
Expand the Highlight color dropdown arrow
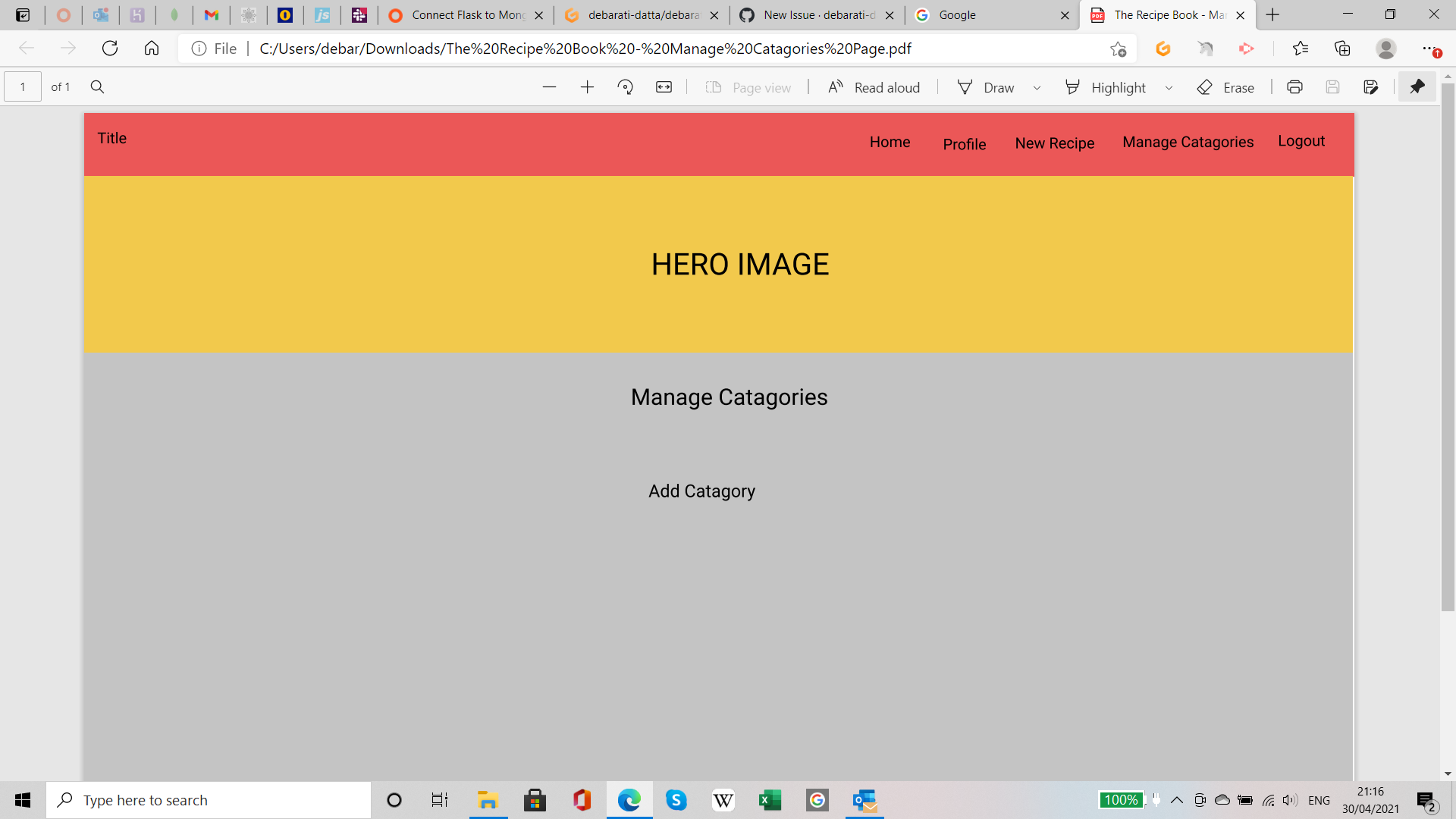coord(1169,88)
